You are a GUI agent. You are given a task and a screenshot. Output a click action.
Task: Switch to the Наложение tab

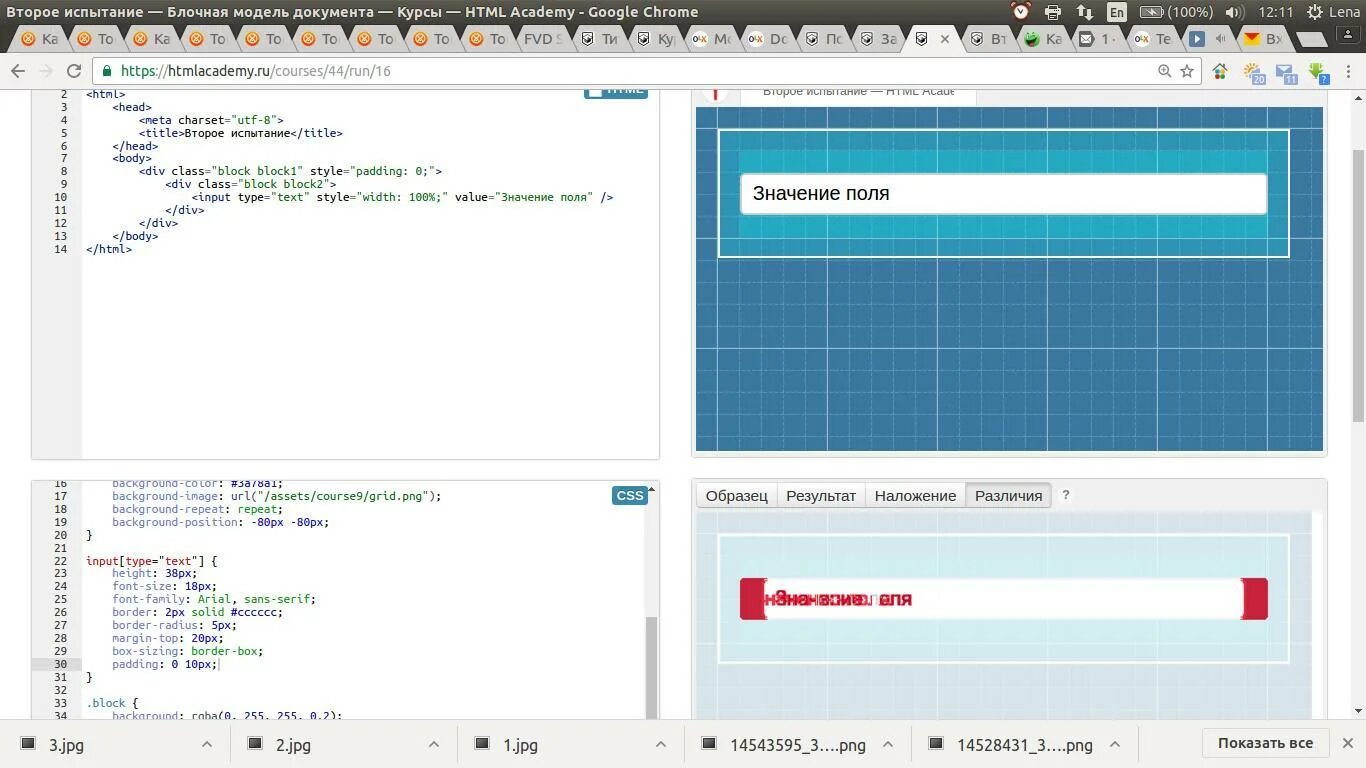click(915, 495)
